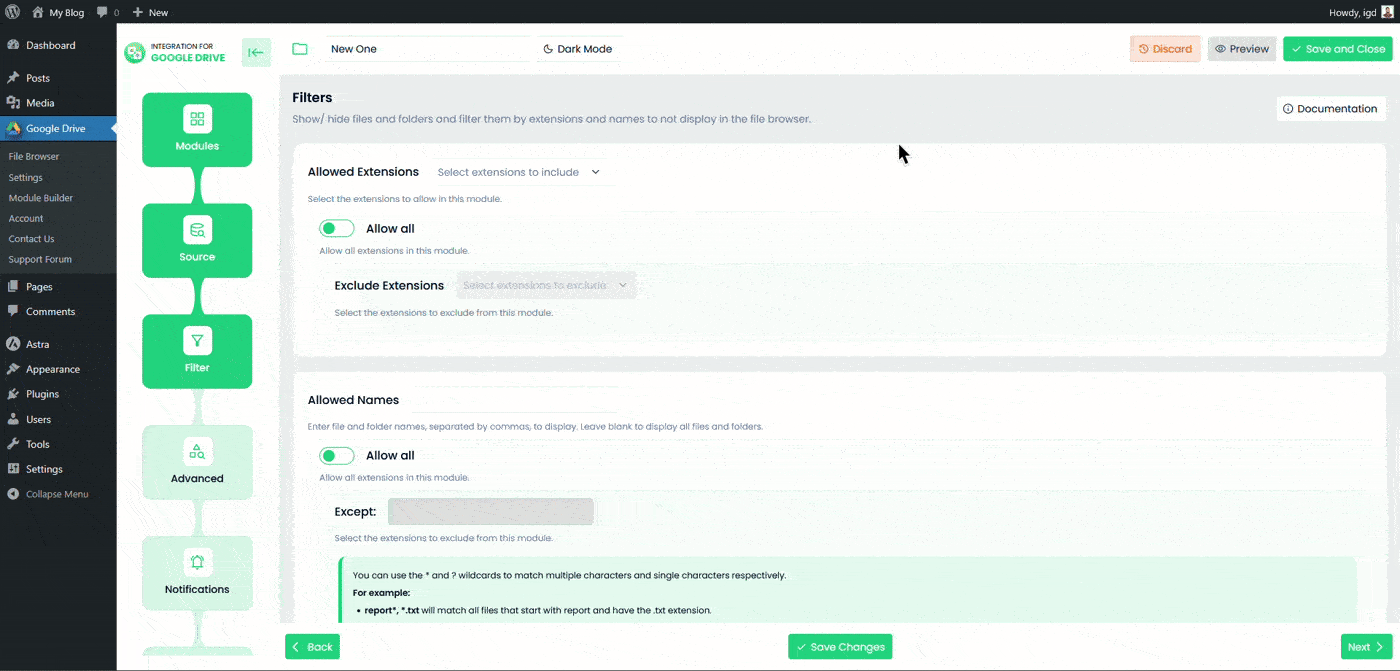Open the Users menu
The image size is (1400, 671).
point(58,419)
